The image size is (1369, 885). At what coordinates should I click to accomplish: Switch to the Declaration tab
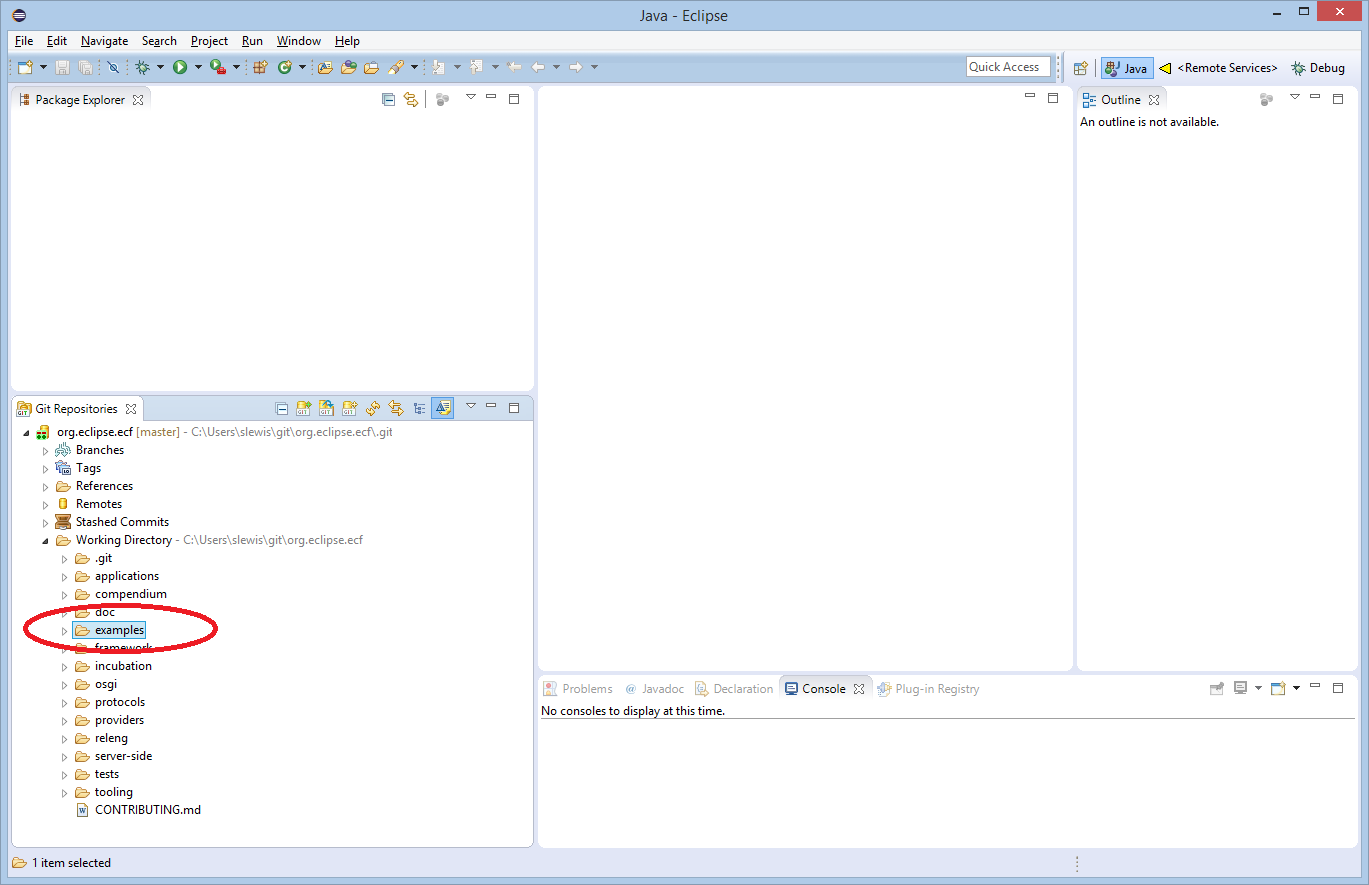click(734, 689)
